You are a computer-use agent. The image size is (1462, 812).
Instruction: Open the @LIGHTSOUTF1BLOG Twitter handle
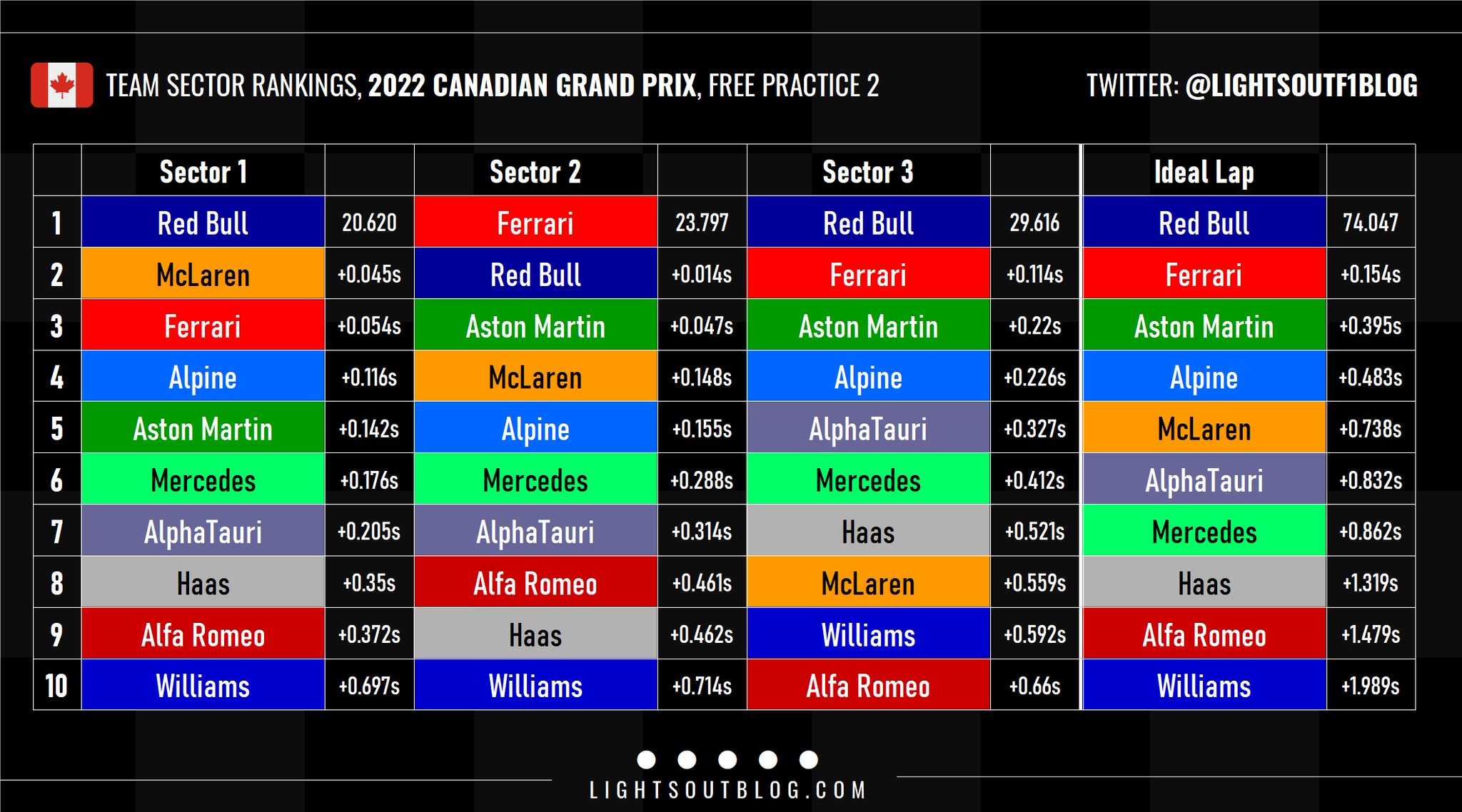tap(1301, 86)
